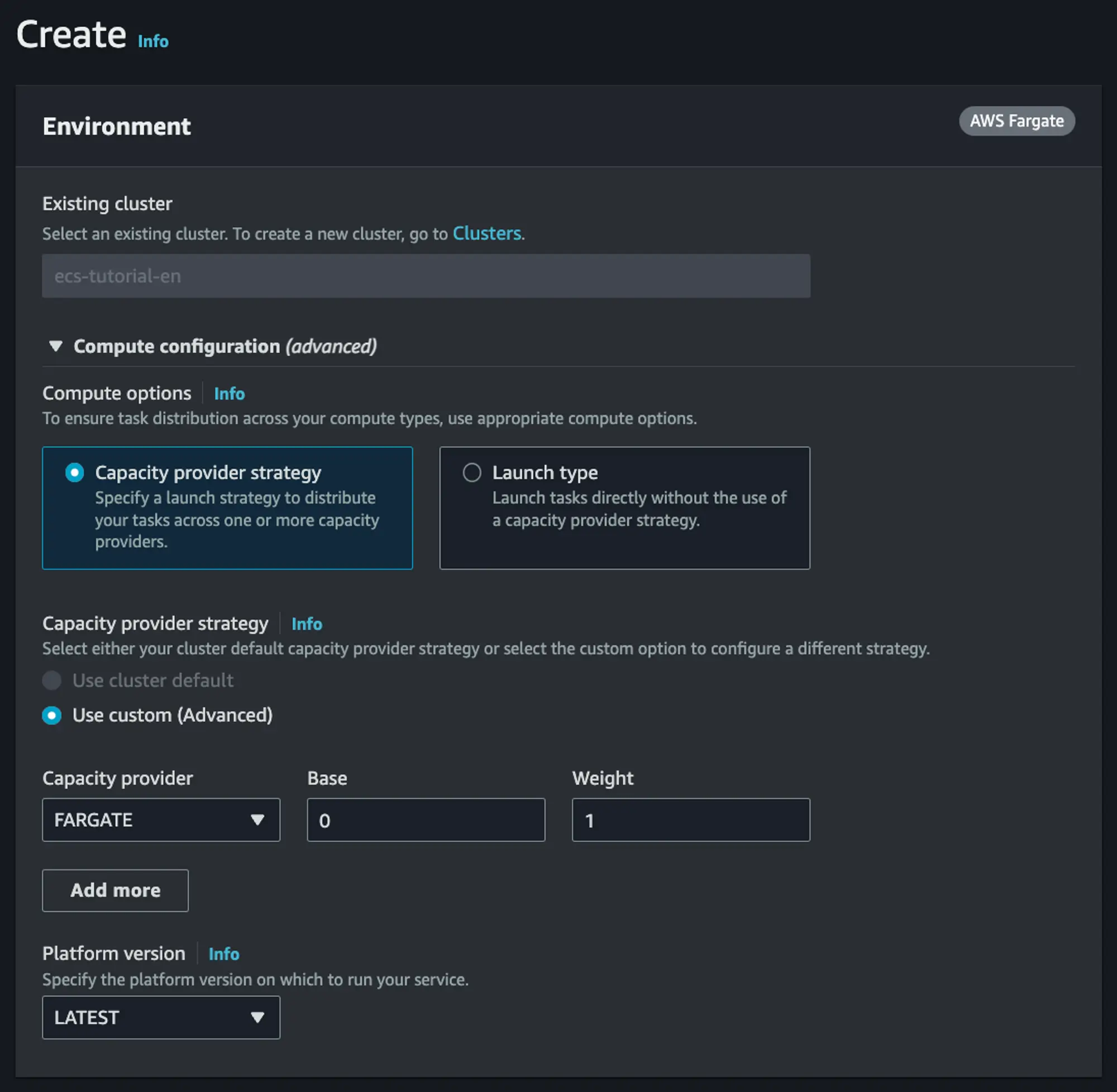This screenshot has height=1092, width=1117.
Task: Click the Add more button
Action: click(x=114, y=890)
